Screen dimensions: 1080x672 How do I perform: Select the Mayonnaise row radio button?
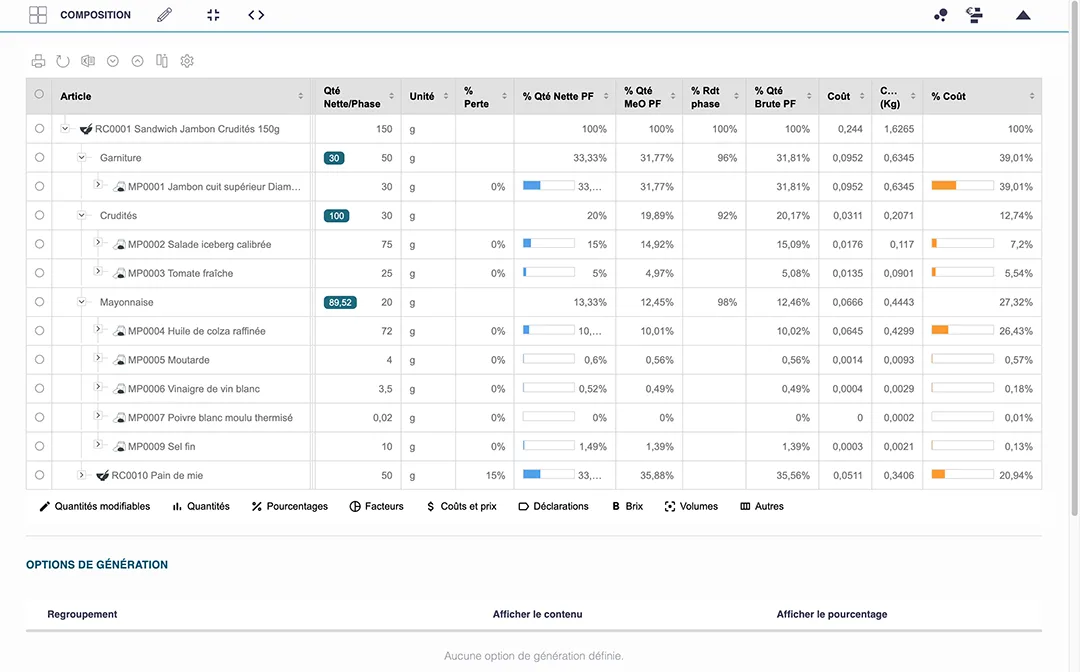39,302
